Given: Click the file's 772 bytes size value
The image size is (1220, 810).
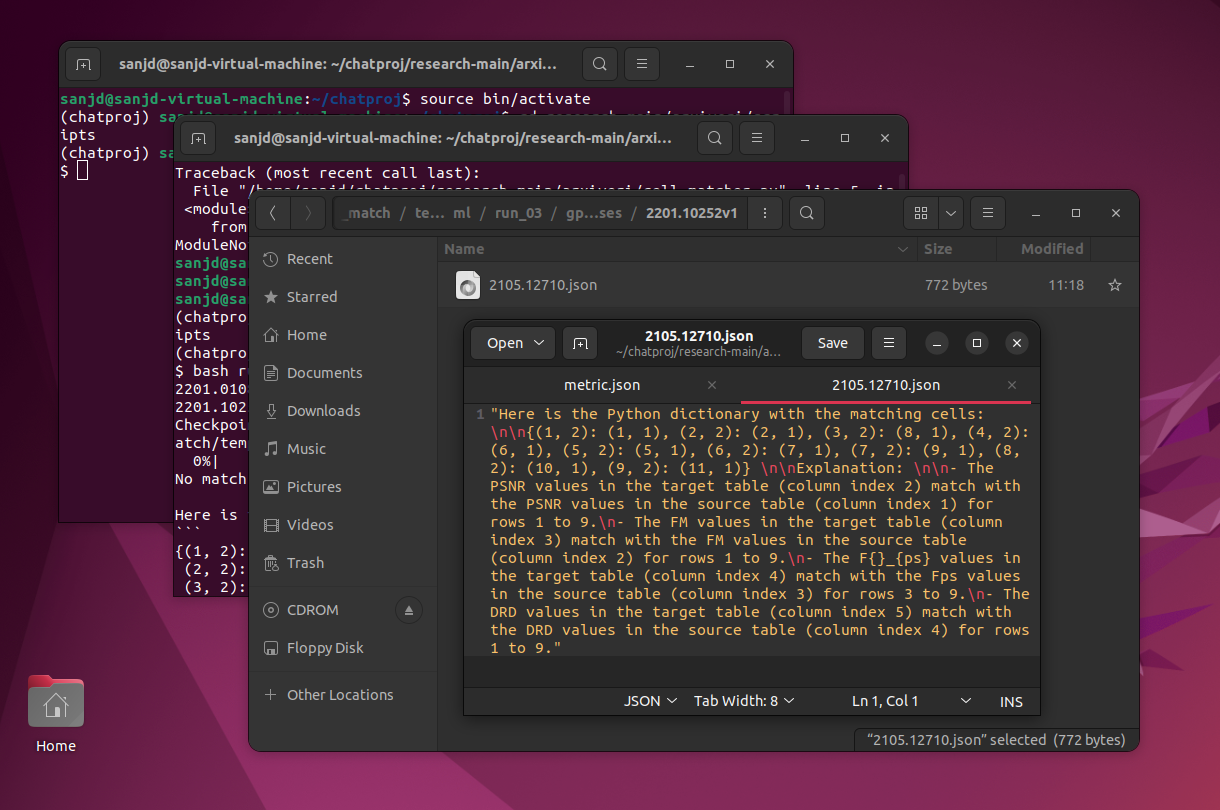Looking at the screenshot, I should (956, 285).
